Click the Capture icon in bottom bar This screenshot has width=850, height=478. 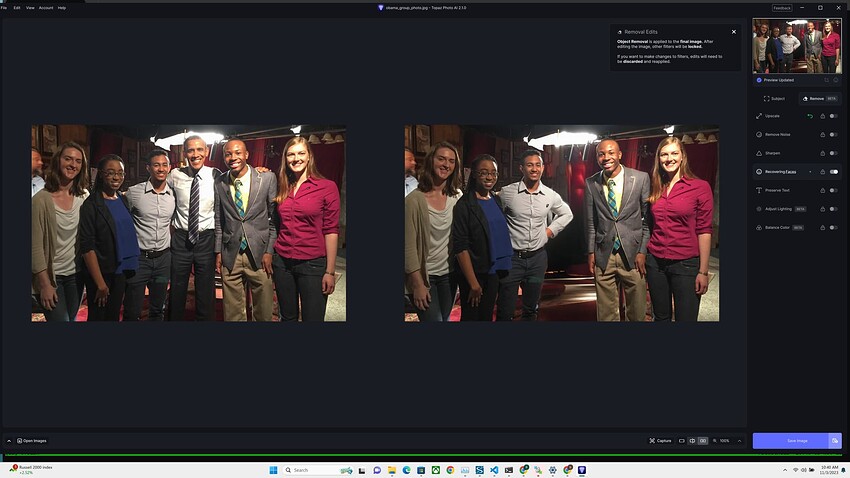pos(659,440)
